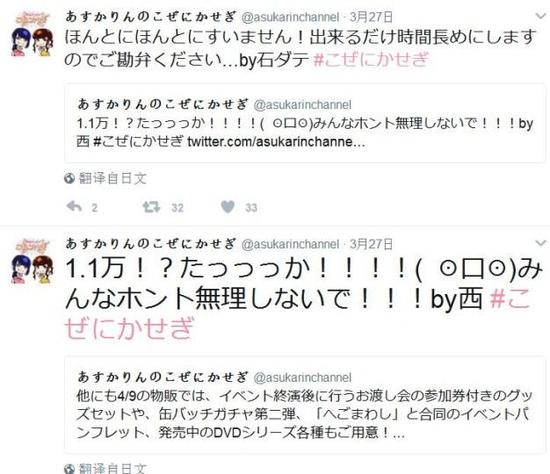The height and width of the screenshot is (474, 550).
Task: Open the second tweet's 3月27日 timestamp
Action: click(x=371, y=244)
